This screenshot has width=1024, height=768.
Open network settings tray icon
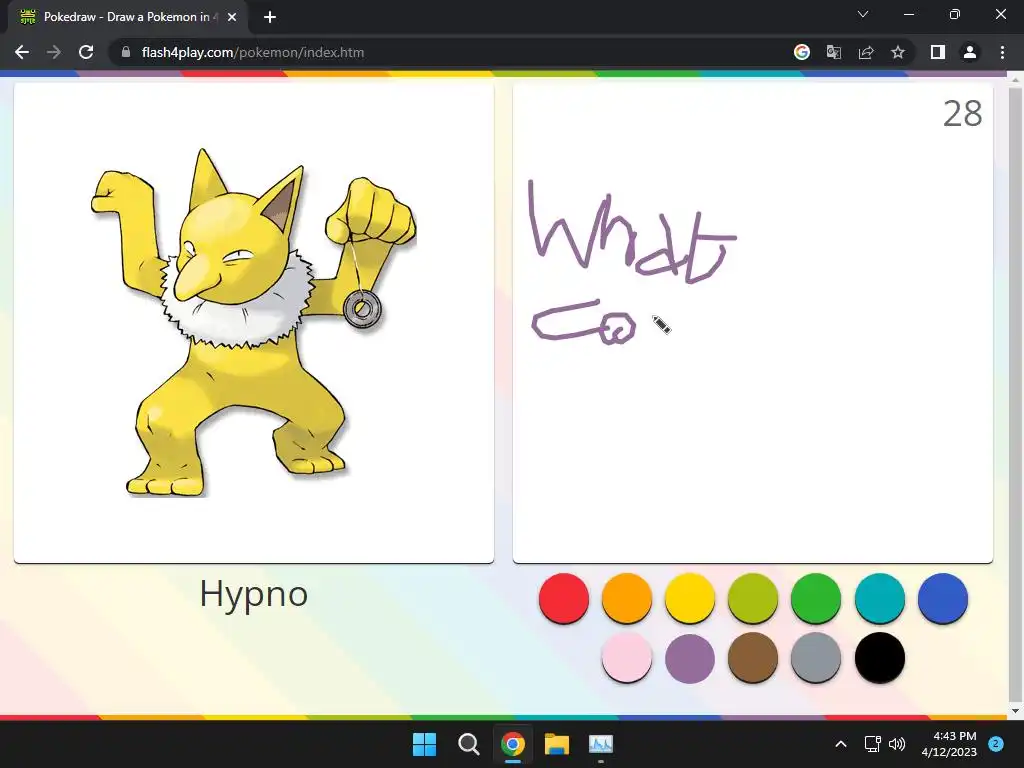click(x=872, y=744)
